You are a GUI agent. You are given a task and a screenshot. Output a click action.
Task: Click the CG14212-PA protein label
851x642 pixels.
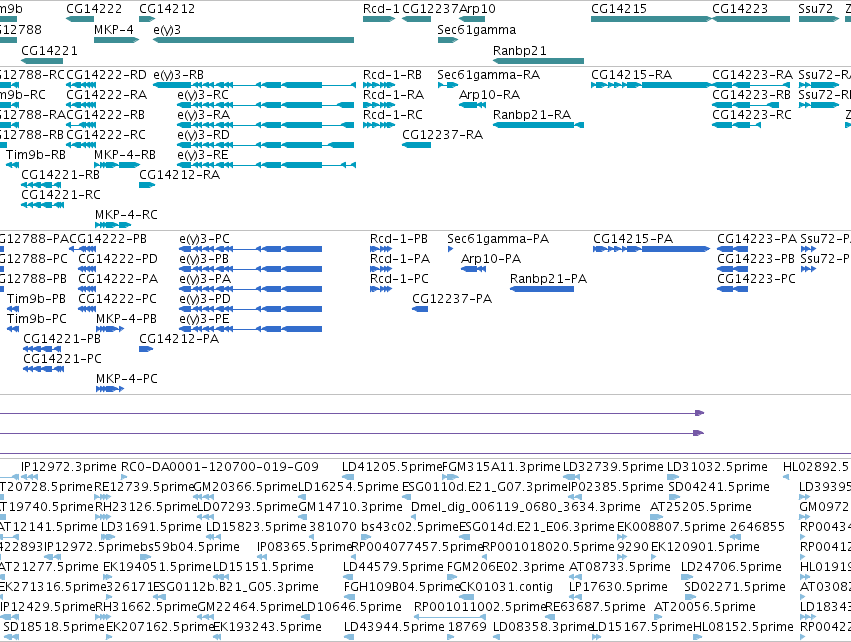click(179, 339)
